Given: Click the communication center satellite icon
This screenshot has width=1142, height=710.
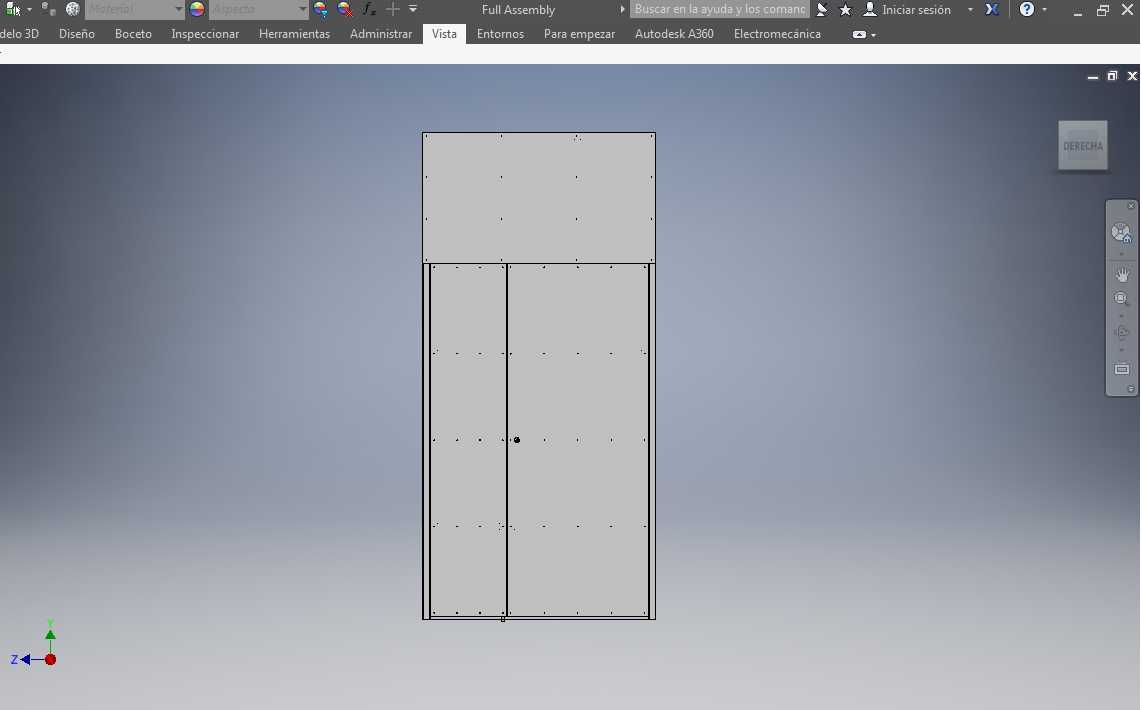Looking at the screenshot, I should [822, 9].
